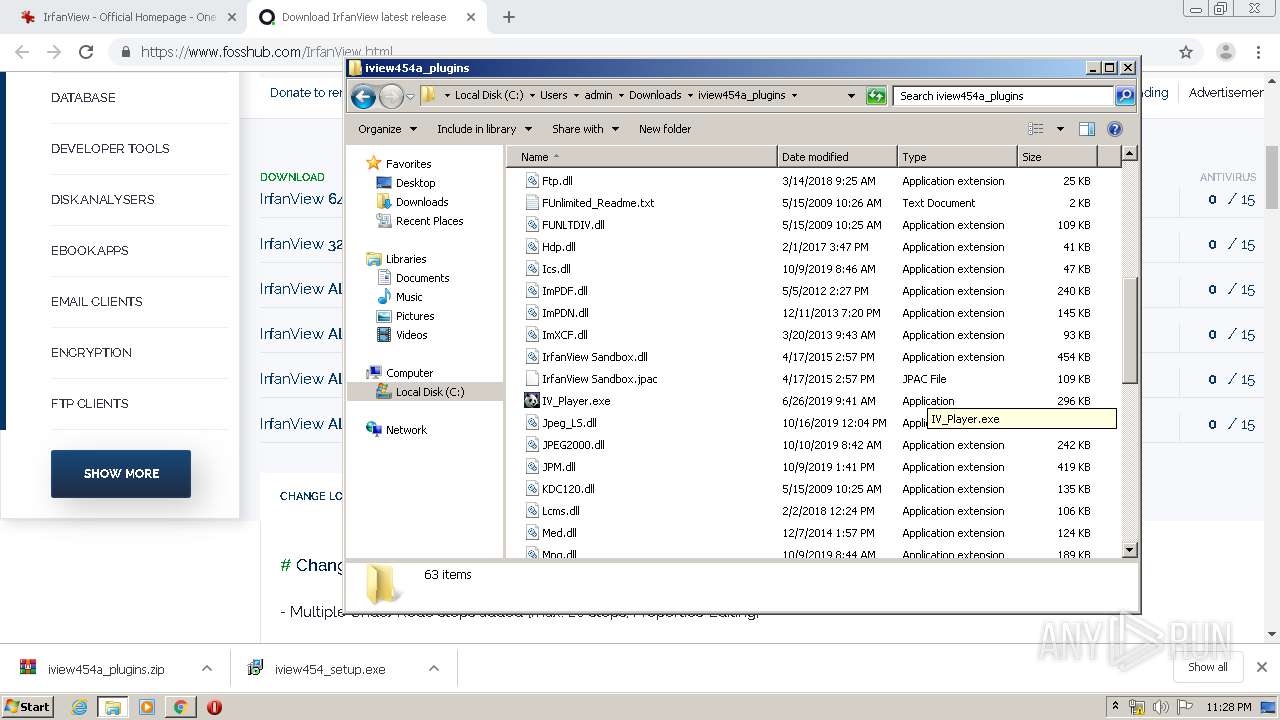The width and height of the screenshot is (1280, 720).
Task: Click the File Explorer taskbar icon
Action: [112, 707]
